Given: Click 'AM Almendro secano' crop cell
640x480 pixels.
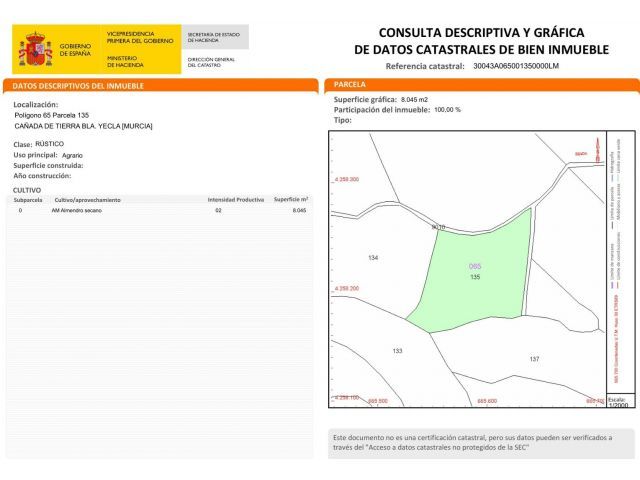Looking at the screenshot, I should pyautogui.click(x=77, y=210).
